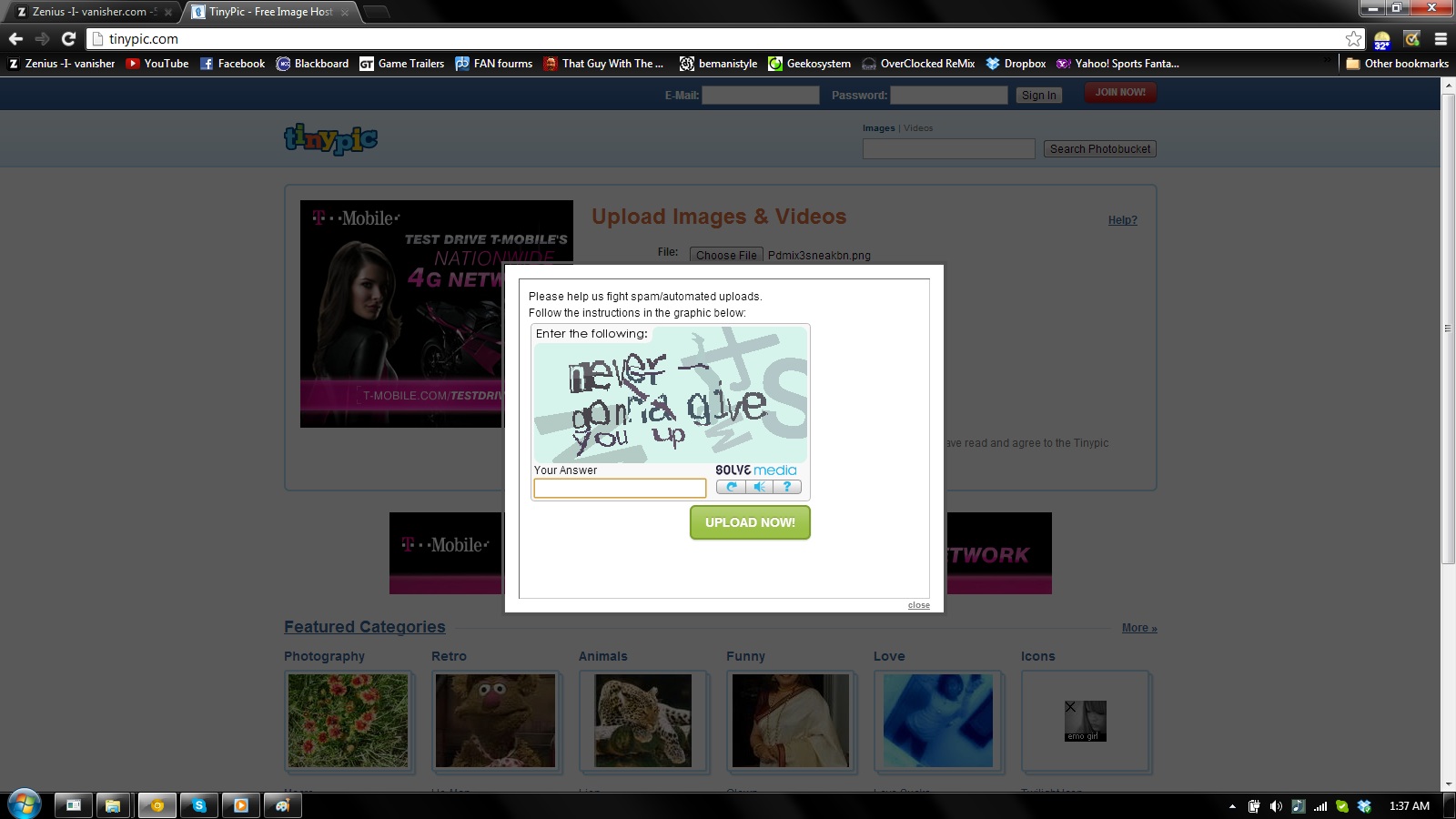Select the Videos search tab
This screenshot has width=1456, height=819.
[x=918, y=128]
